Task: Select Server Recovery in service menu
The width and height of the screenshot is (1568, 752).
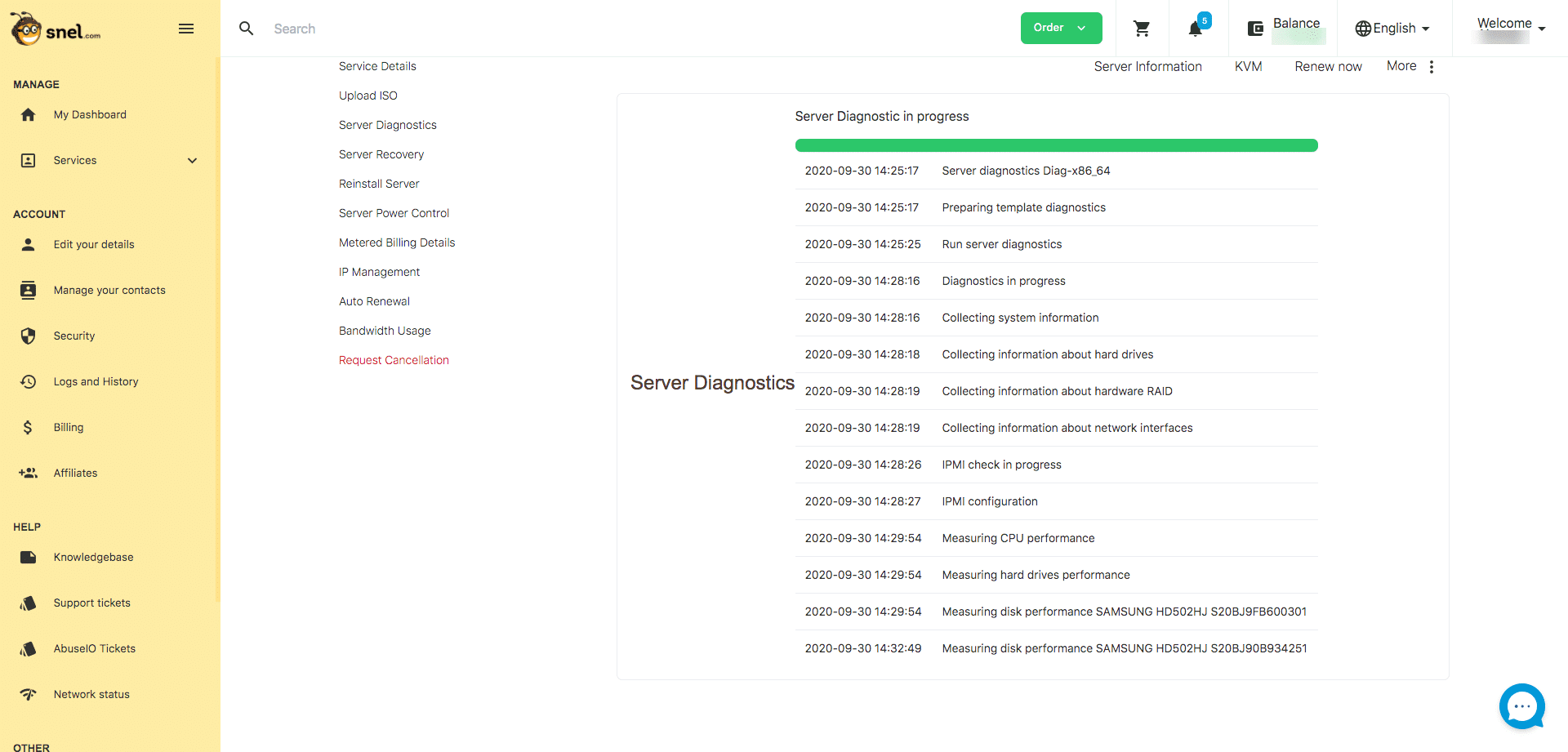Action: 381,154
